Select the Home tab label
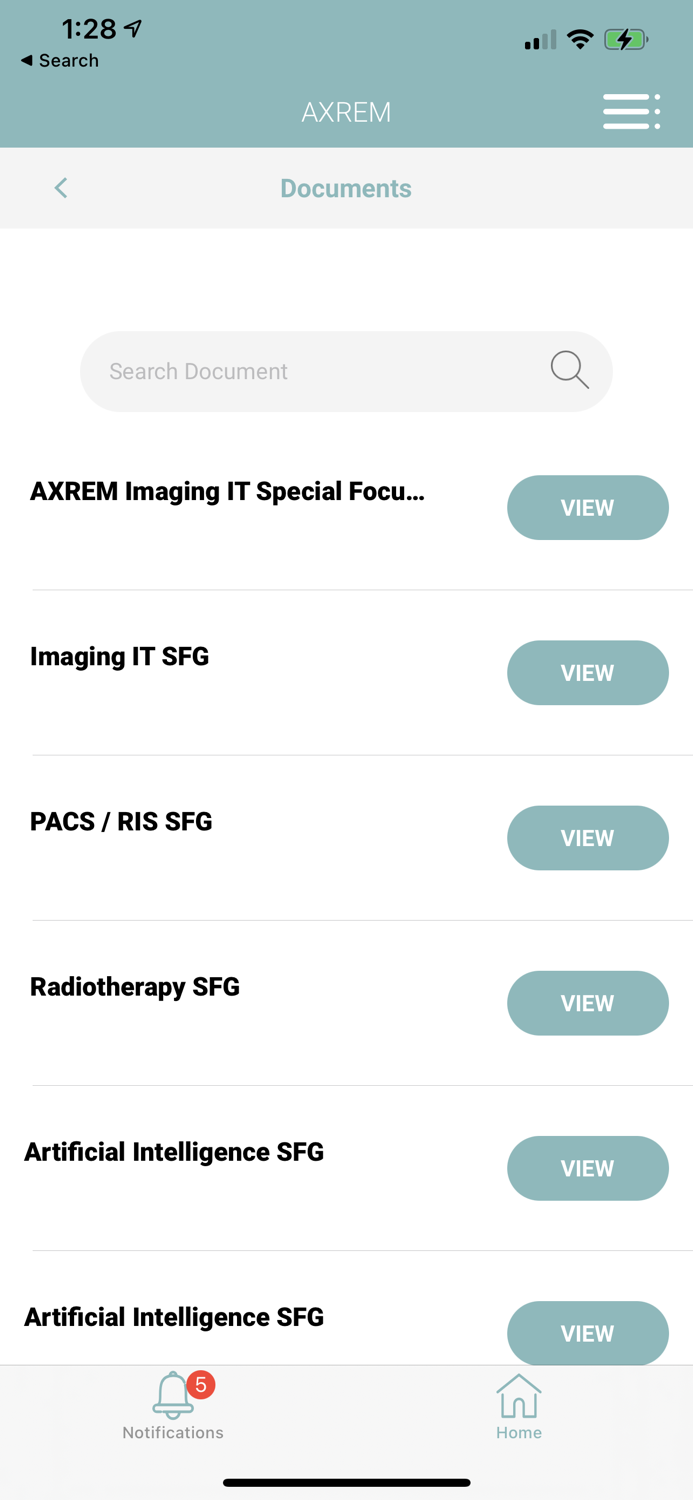The height and width of the screenshot is (1500, 693). click(x=518, y=1433)
